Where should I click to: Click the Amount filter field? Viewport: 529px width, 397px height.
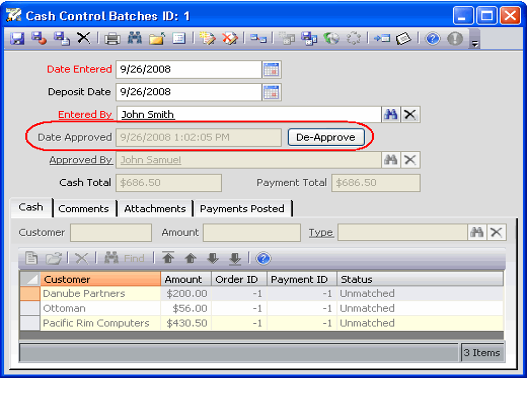click(252, 232)
